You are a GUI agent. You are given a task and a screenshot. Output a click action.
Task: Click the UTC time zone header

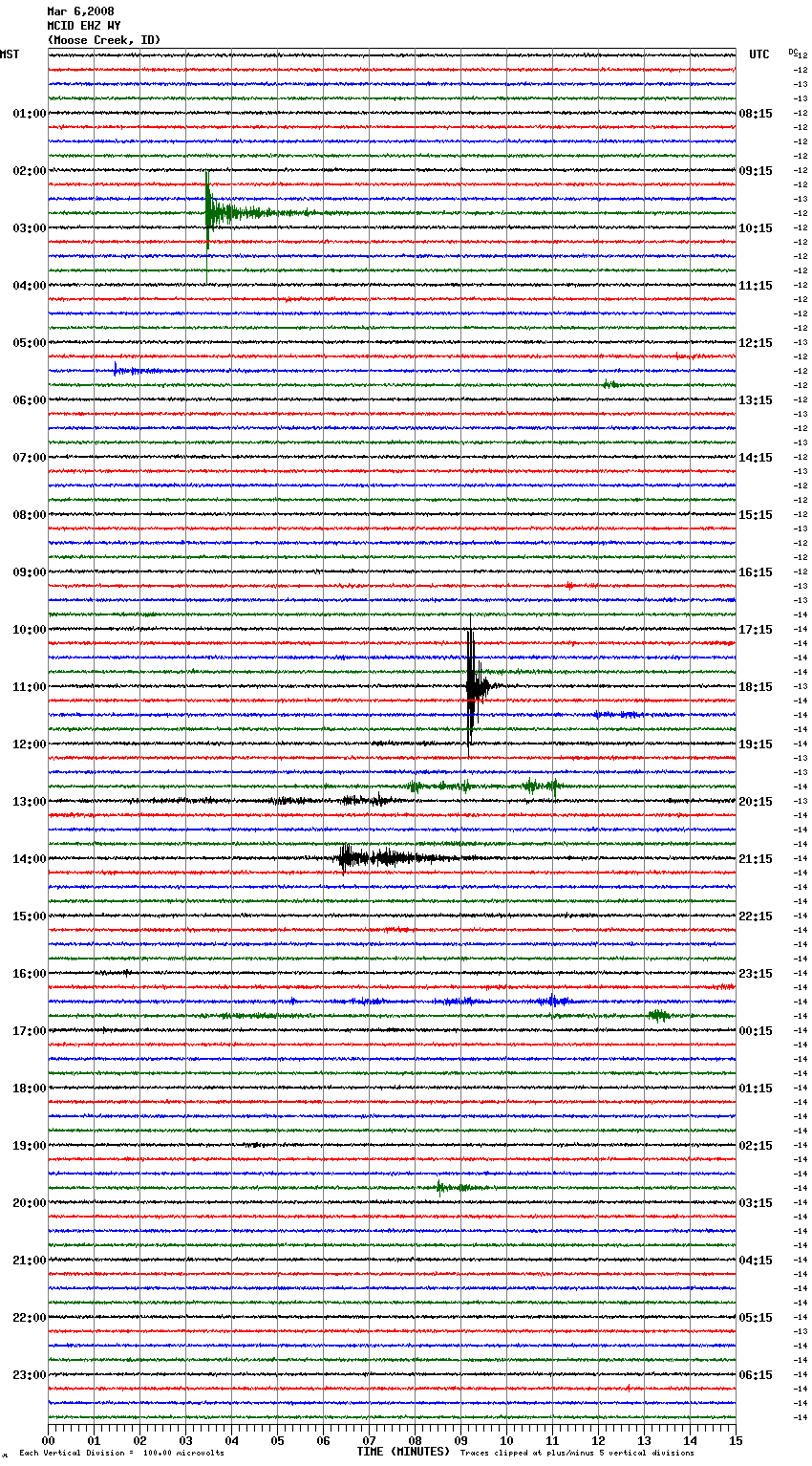click(x=759, y=54)
